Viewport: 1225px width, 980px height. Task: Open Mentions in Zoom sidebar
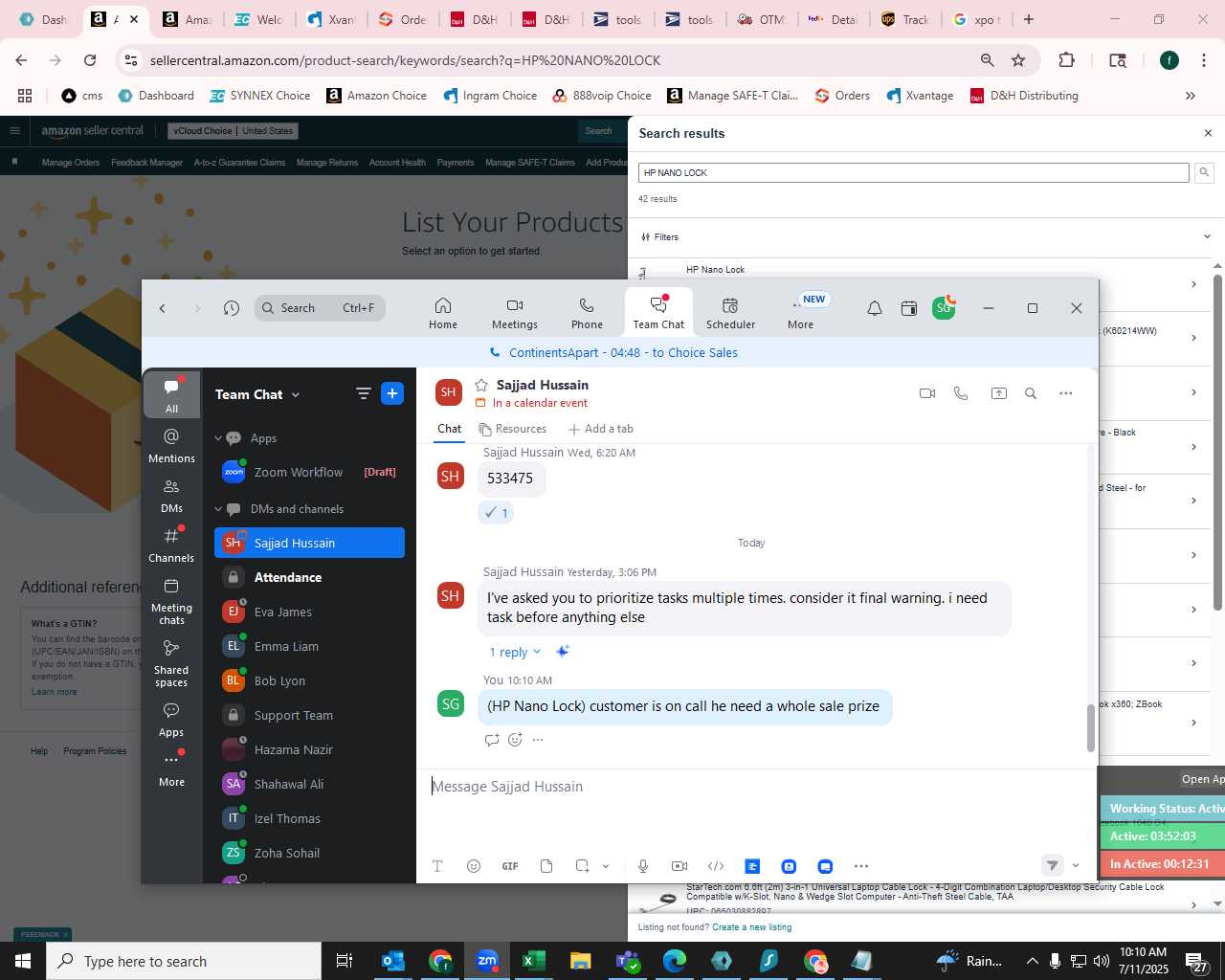tap(171, 446)
